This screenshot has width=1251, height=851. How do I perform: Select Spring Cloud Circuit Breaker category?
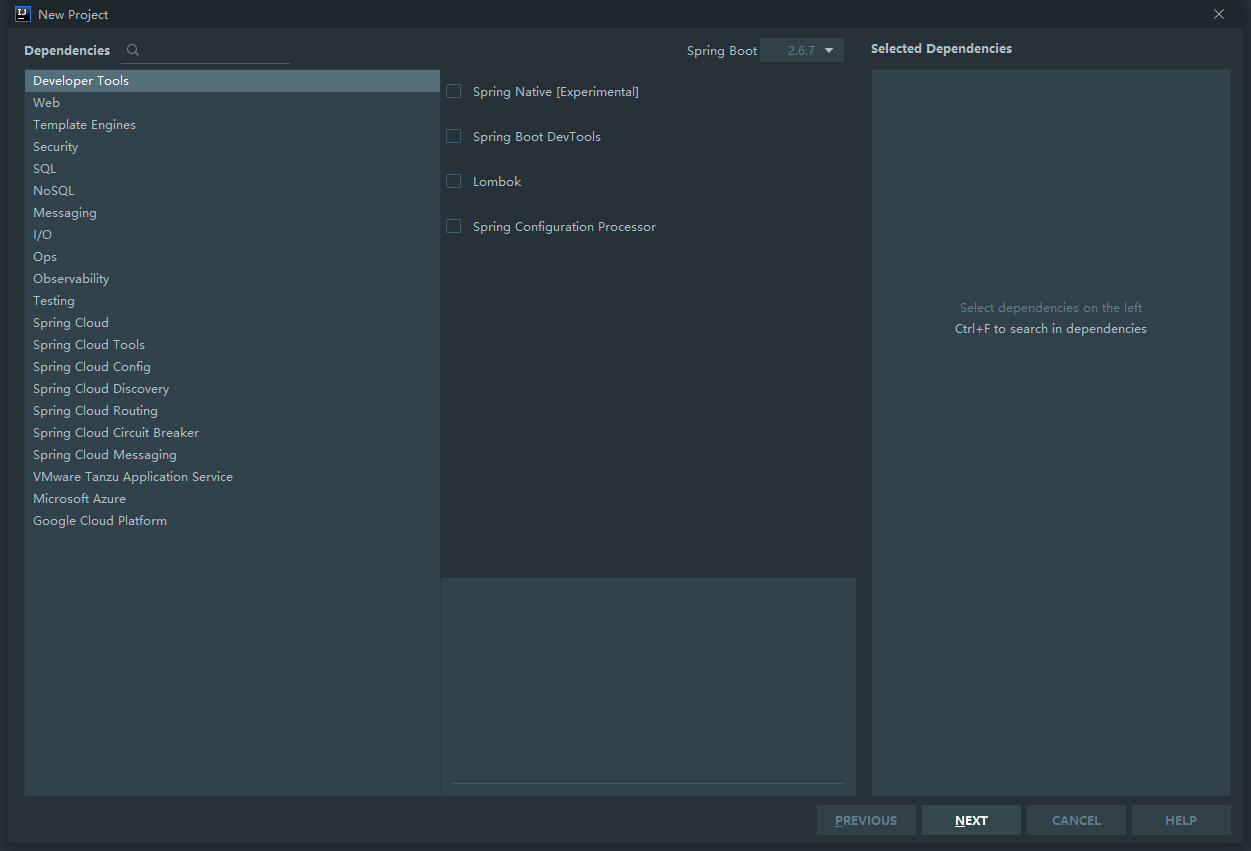[x=232, y=433]
